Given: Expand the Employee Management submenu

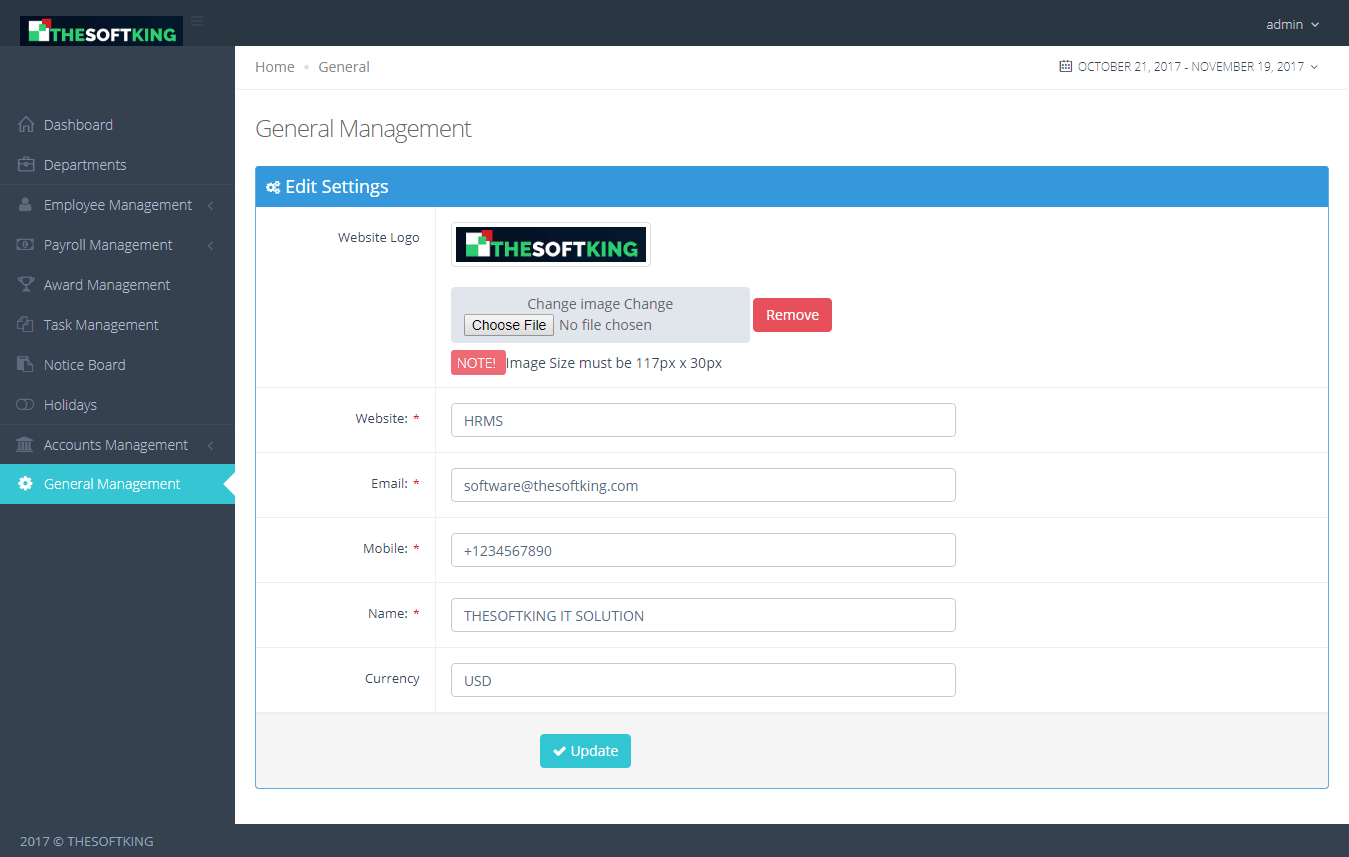Looking at the screenshot, I should (x=117, y=204).
